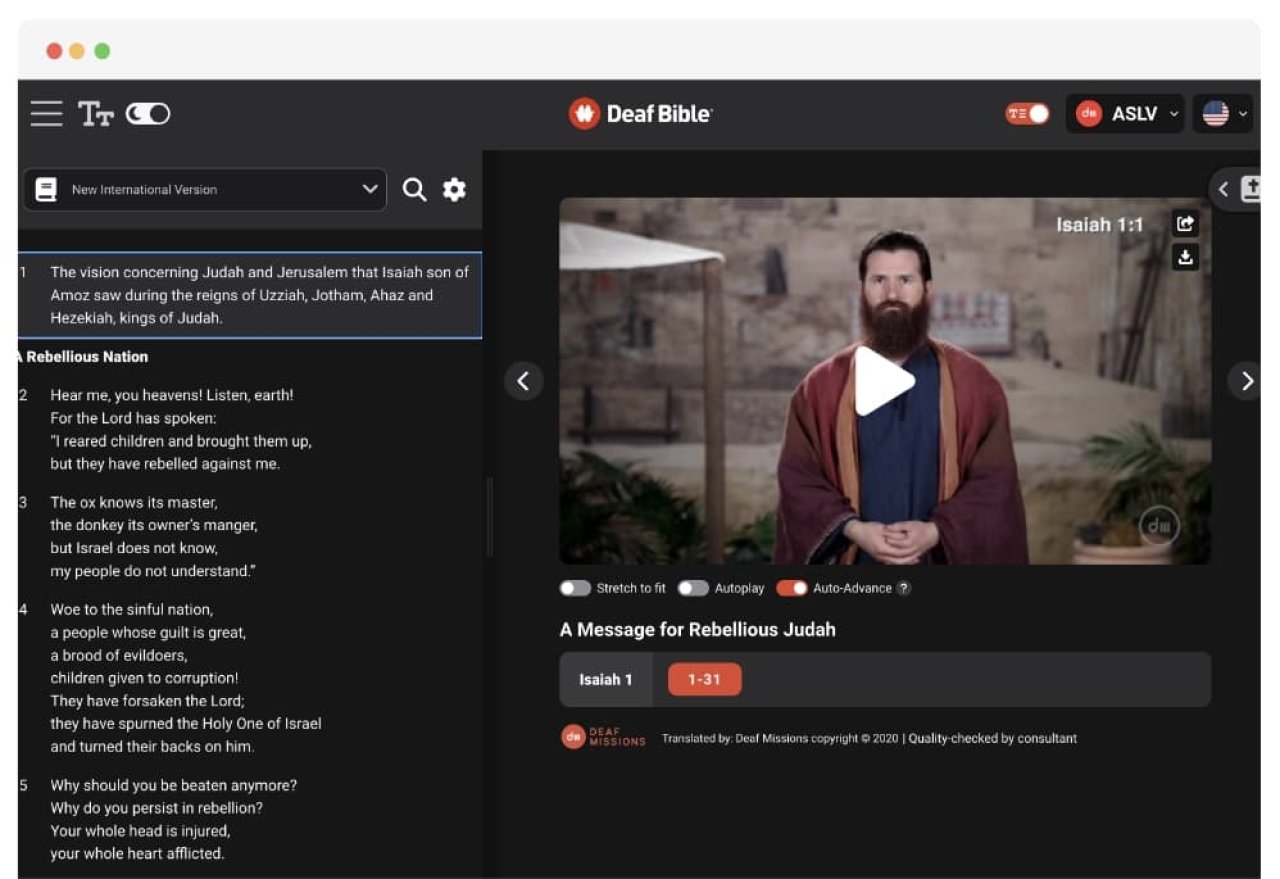Image resolution: width=1280 pixels, height=879 pixels.
Task: Click the 1-31 verse range button
Action: click(704, 680)
